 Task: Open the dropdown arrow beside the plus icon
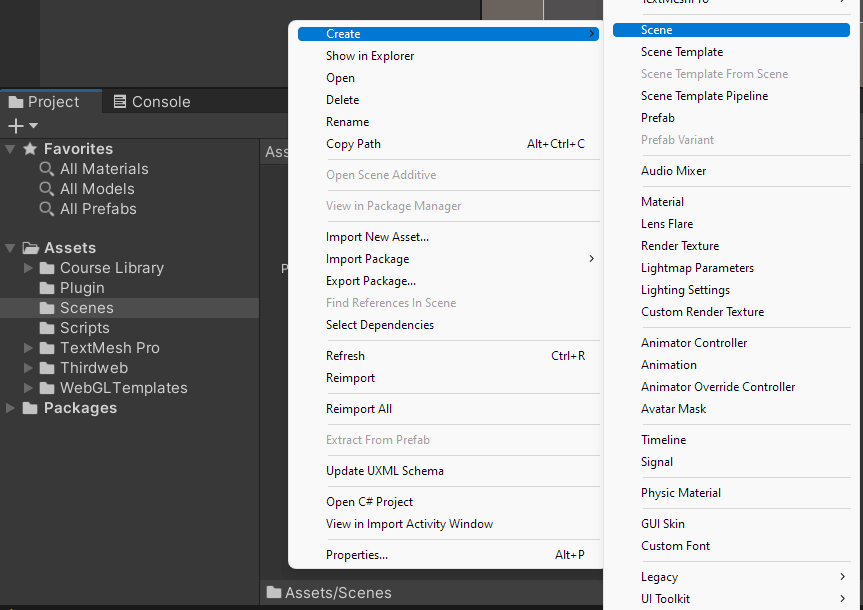tap(34, 126)
